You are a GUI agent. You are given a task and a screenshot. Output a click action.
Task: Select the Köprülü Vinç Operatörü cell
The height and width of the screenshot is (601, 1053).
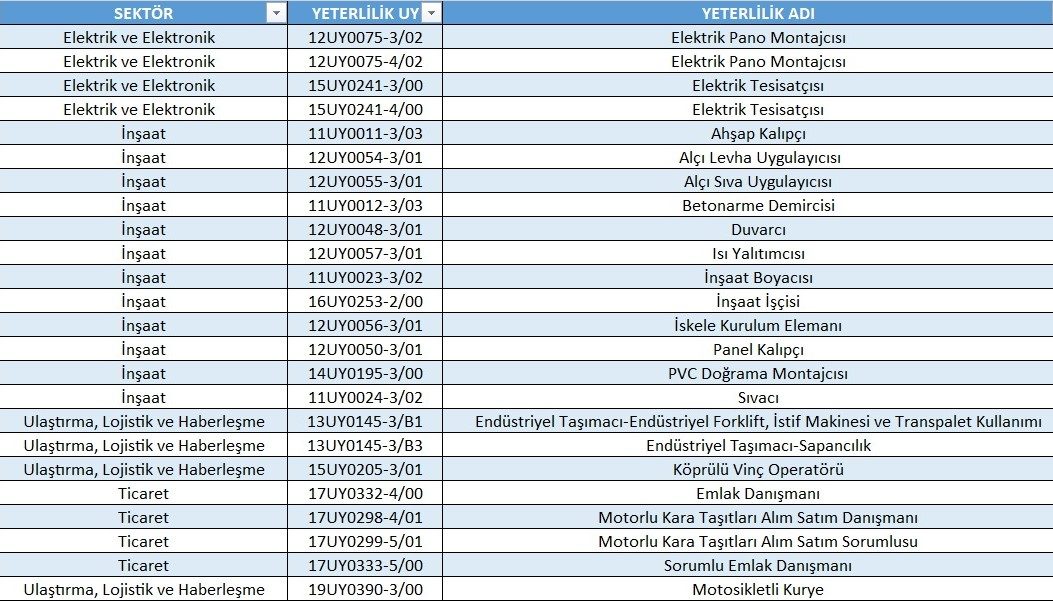pos(757,470)
